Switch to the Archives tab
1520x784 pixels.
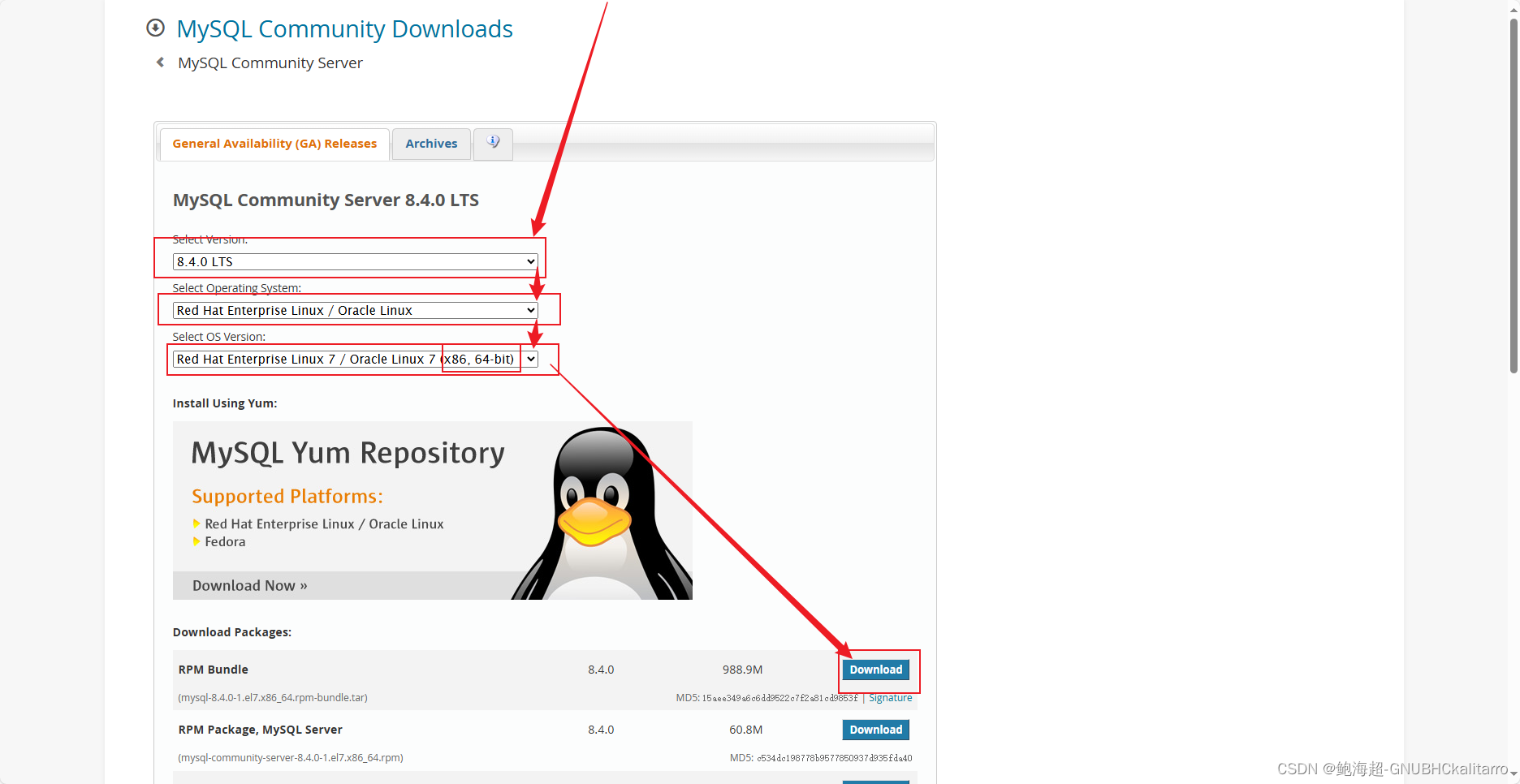click(x=431, y=144)
